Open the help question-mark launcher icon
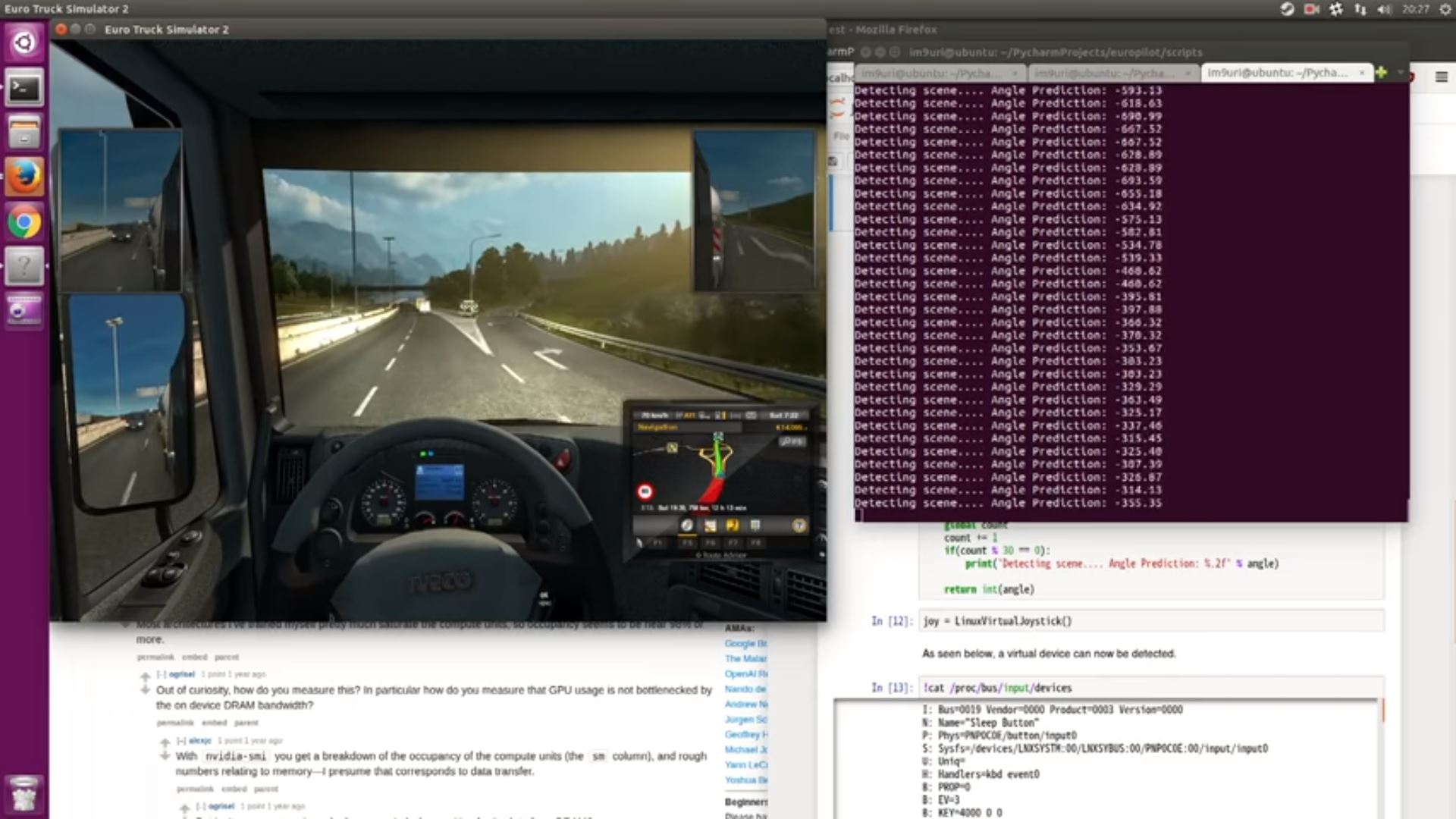The image size is (1456, 819). click(24, 266)
